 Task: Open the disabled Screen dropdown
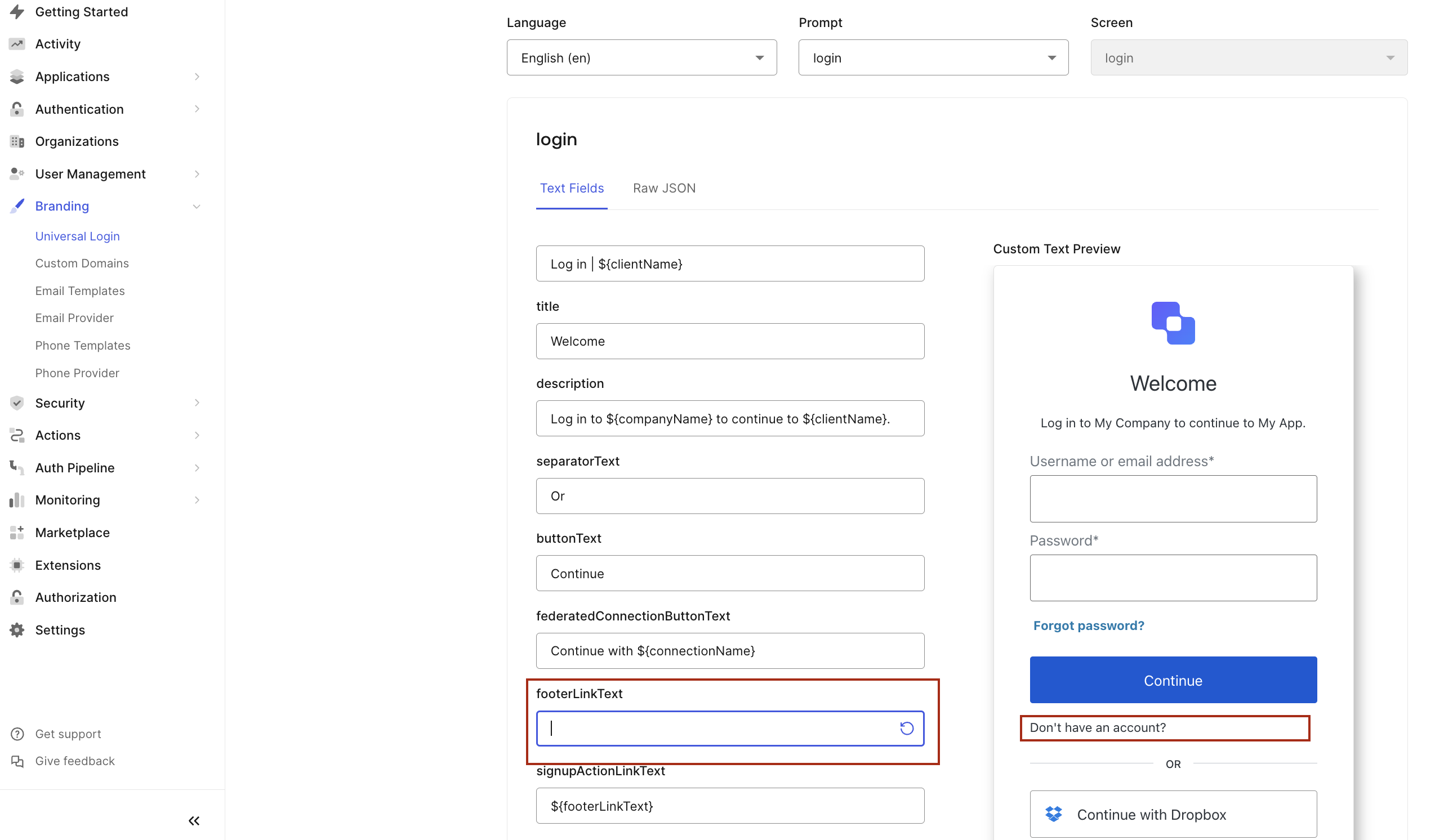pyautogui.click(x=1249, y=57)
